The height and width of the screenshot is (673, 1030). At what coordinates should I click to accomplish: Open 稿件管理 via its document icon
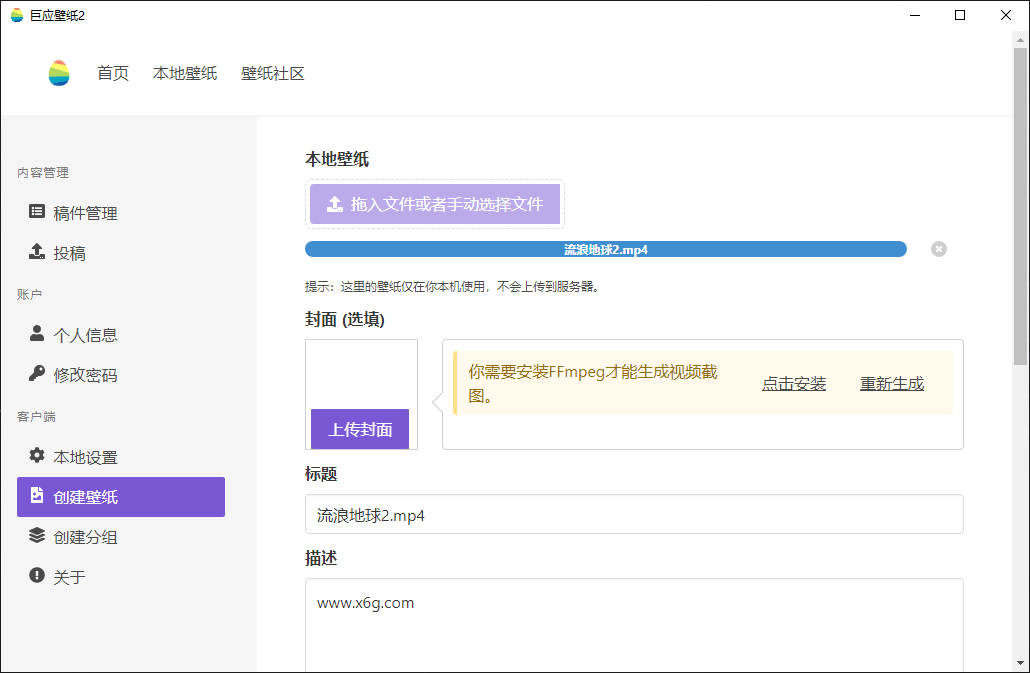(x=36, y=212)
